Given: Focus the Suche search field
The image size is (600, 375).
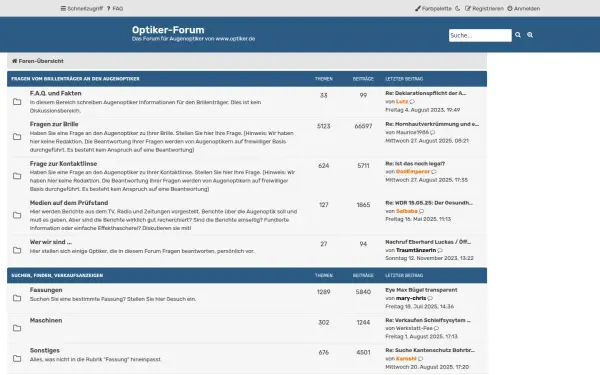Looking at the screenshot, I should 480,35.
